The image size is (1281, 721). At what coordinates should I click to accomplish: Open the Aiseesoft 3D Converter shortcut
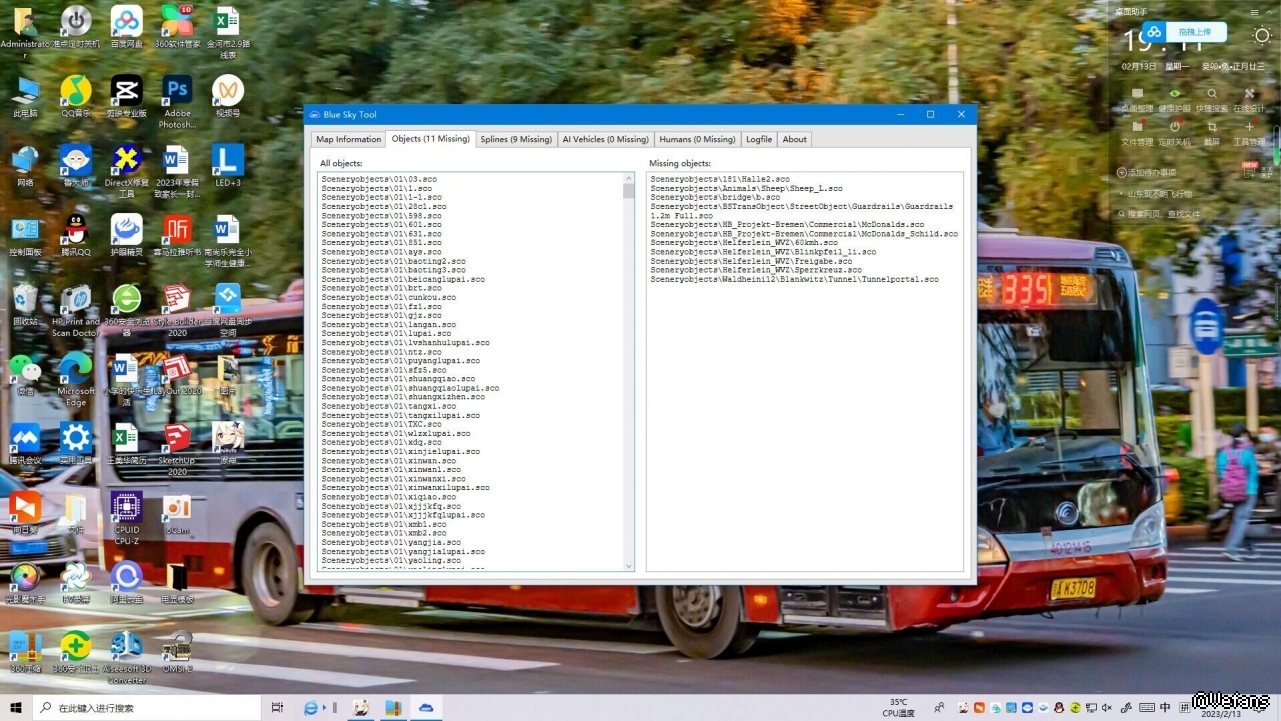coord(127,647)
